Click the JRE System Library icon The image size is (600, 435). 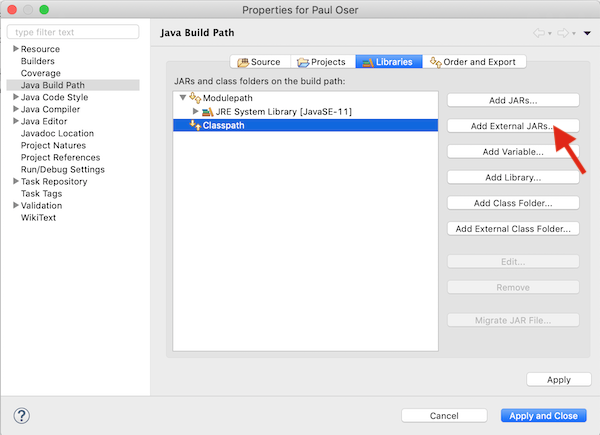(x=207, y=112)
